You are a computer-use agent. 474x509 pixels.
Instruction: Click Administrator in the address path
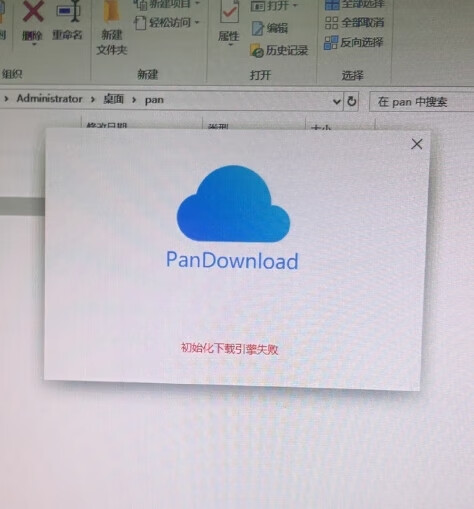pyautogui.click(x=49, y=99)
